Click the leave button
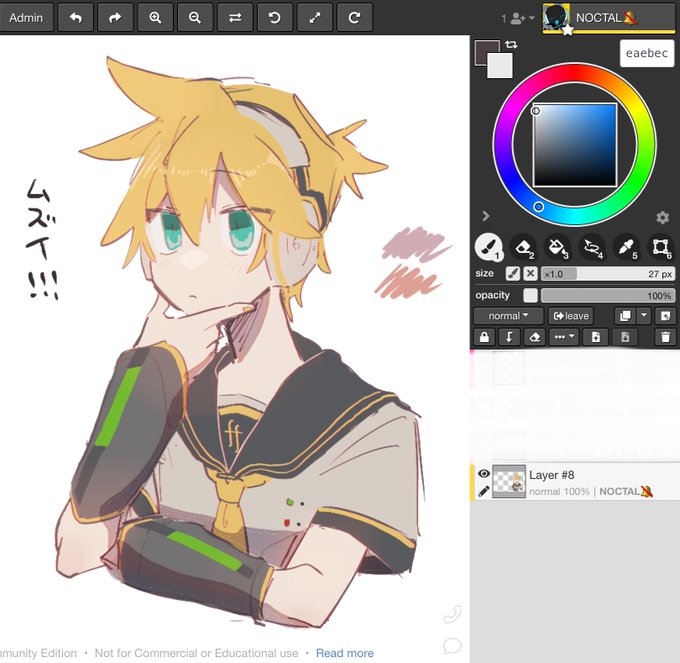680x663 pixels. pyautogui.click(x=571, y=316)
